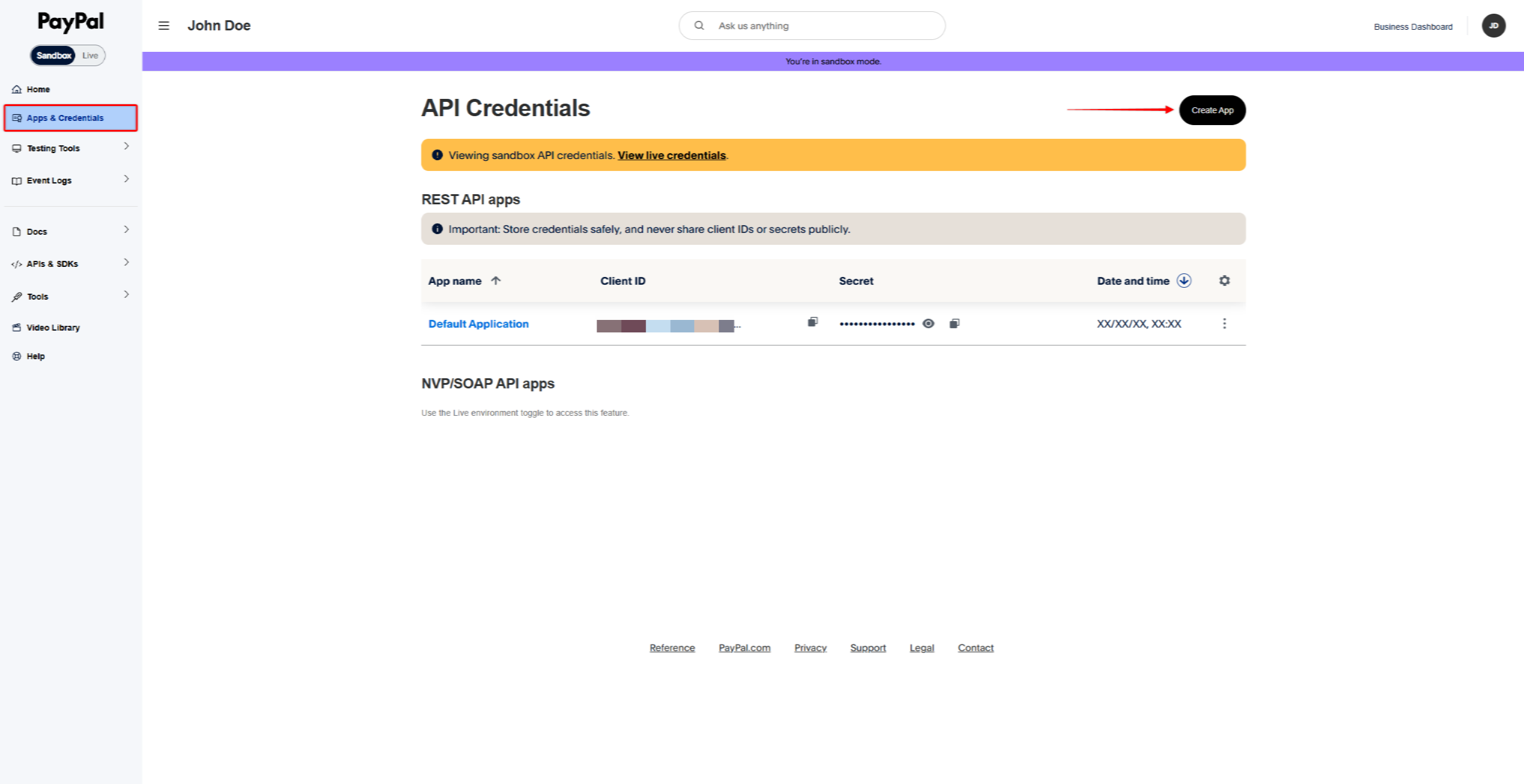
Task: Open Business Dashboard link
Action: pos(1413,27)
